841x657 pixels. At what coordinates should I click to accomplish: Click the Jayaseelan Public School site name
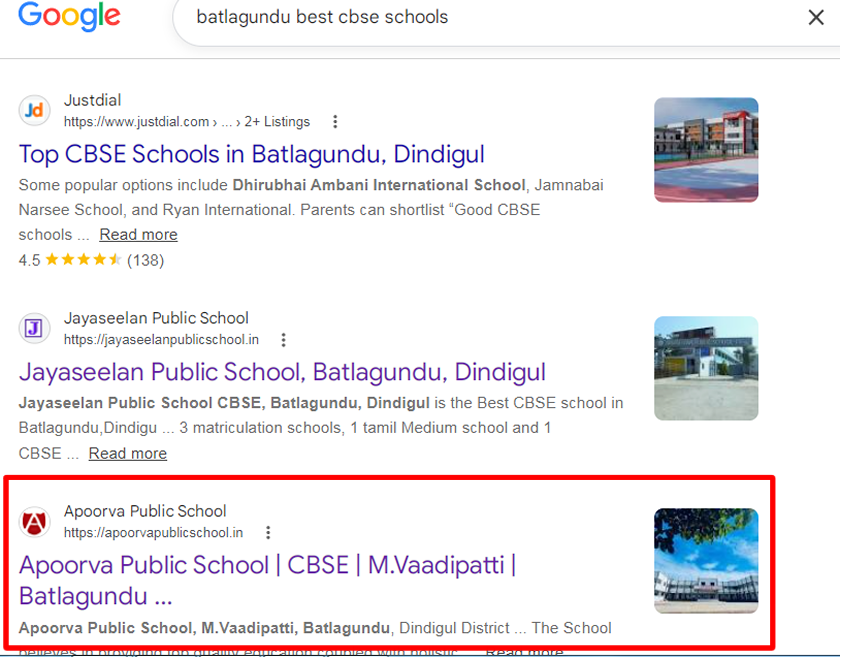click(156, 318)
